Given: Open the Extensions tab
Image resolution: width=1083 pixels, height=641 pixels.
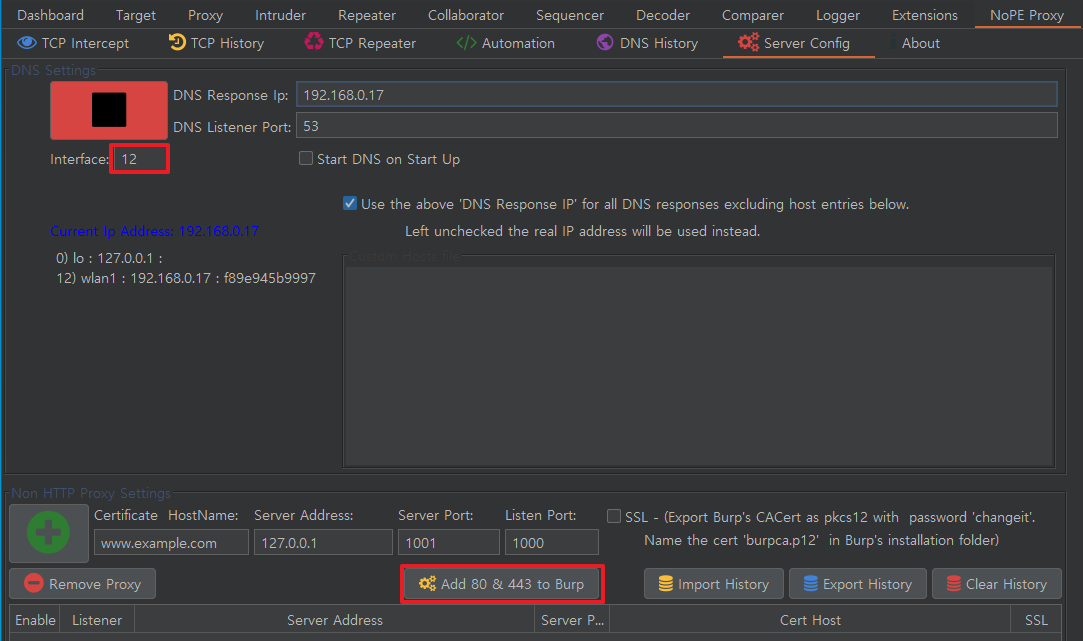Looking at the screenshot, I should click(x=925, y=15).
